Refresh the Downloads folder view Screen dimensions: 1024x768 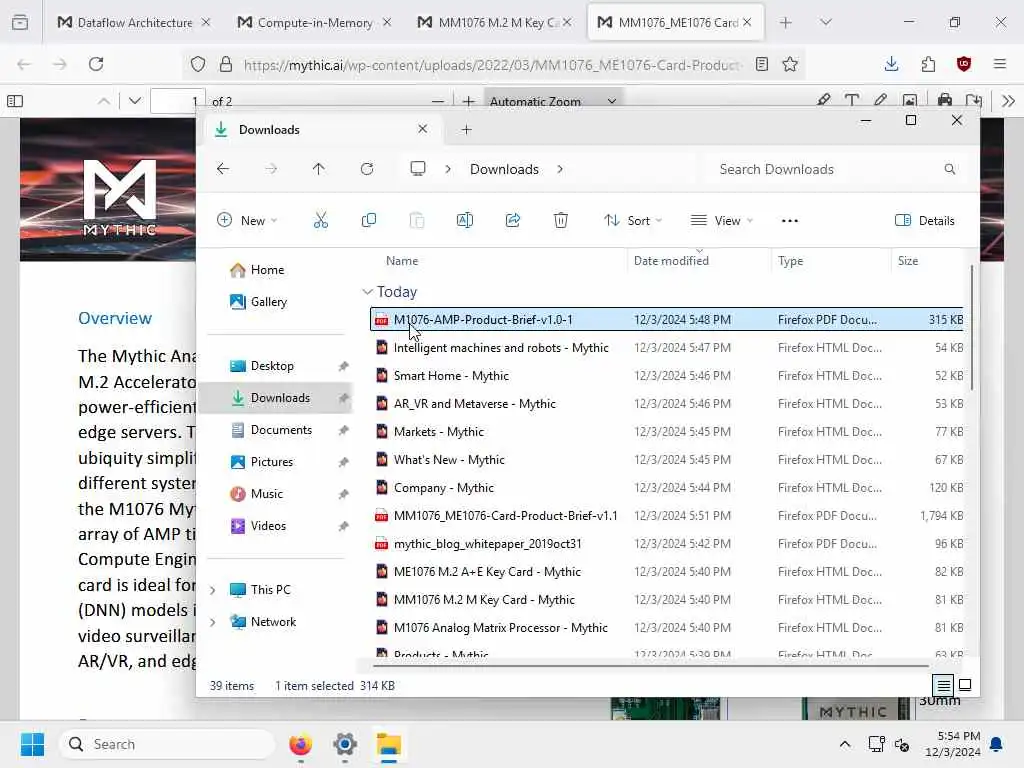coord(367,169)
